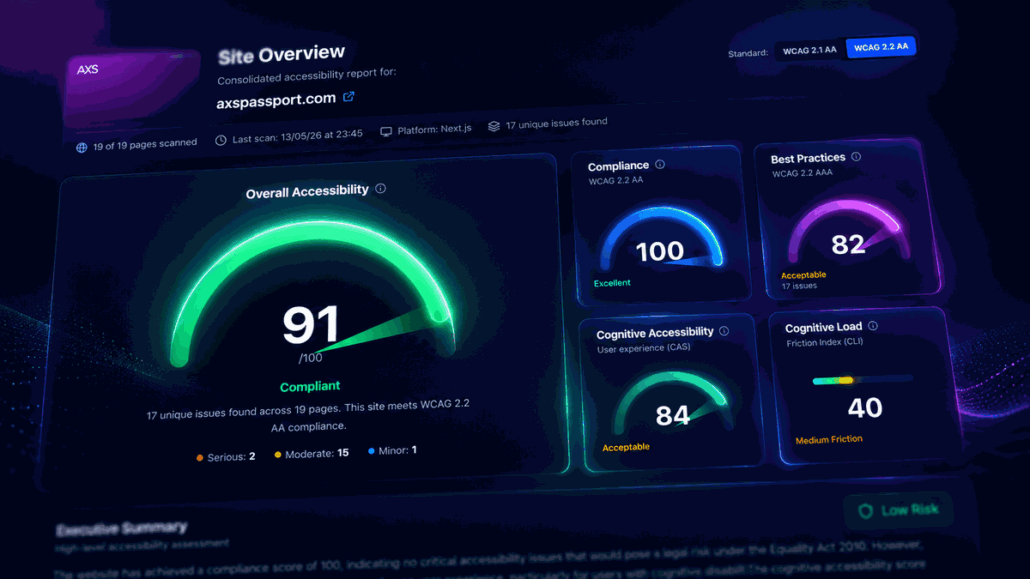This screenshot has height=579, width=1030.
Task: Show info for Cognitive Load card
Action: click(872, 325)
